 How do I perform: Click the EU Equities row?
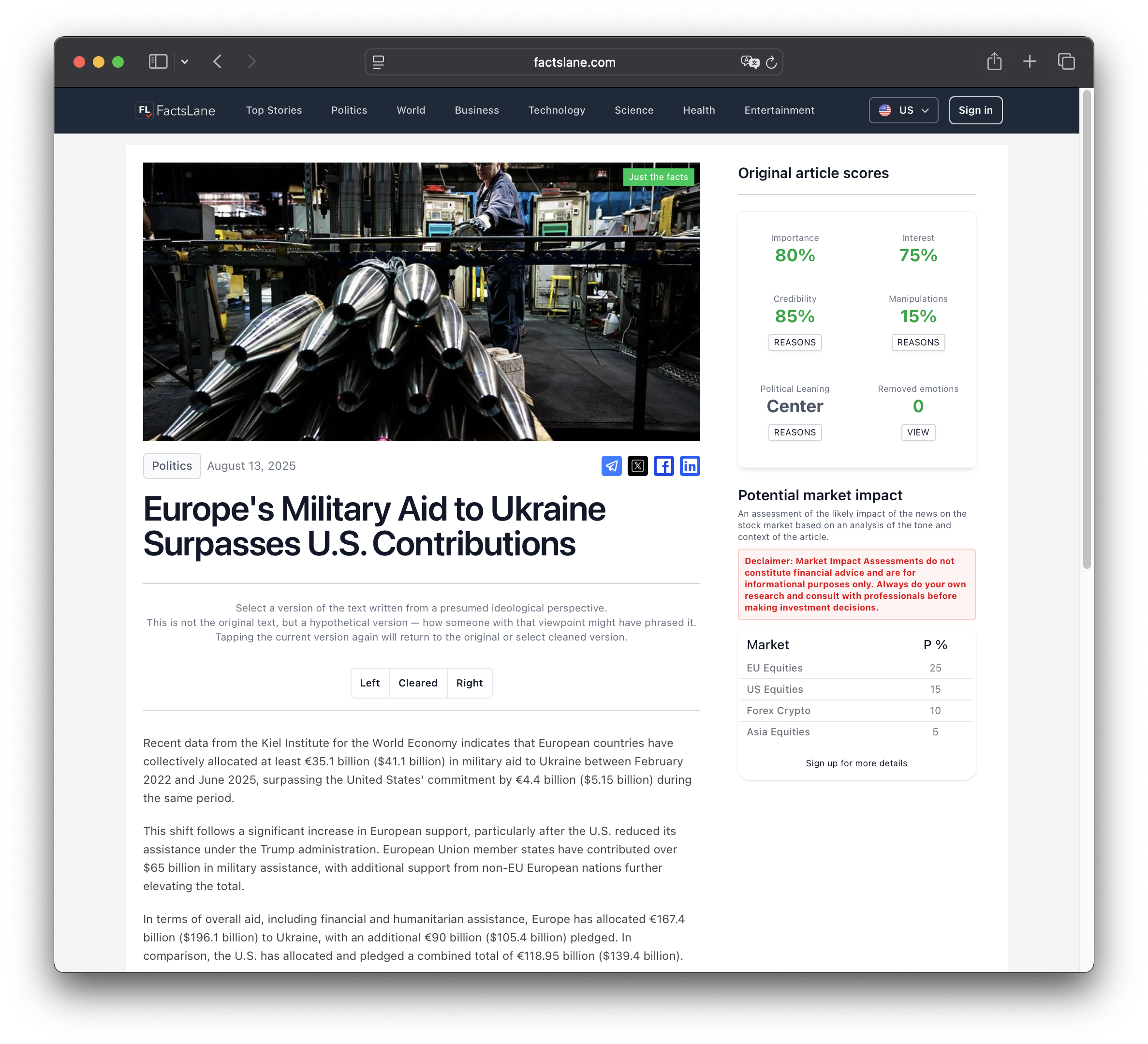[x=856, y=668]
